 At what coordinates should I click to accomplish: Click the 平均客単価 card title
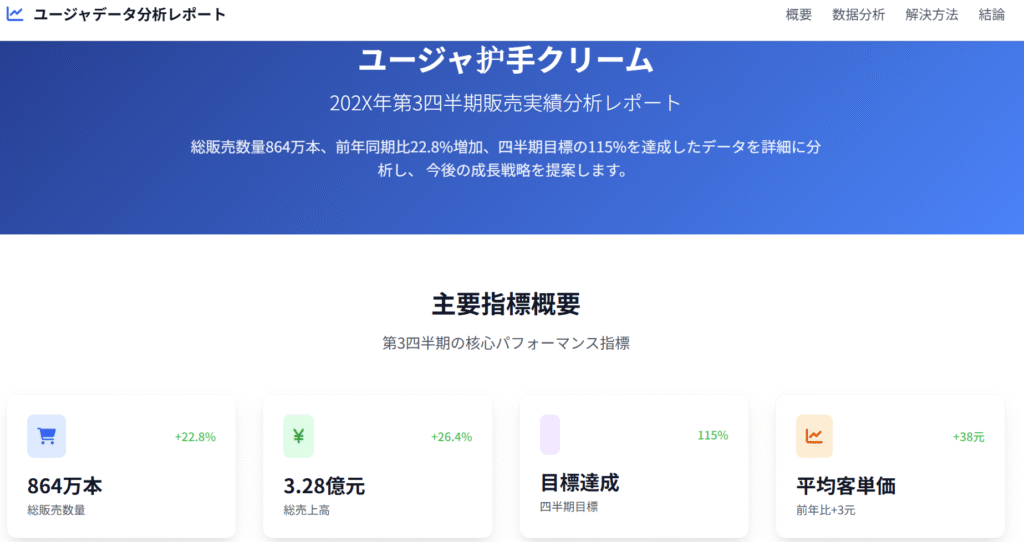(846, 487)
